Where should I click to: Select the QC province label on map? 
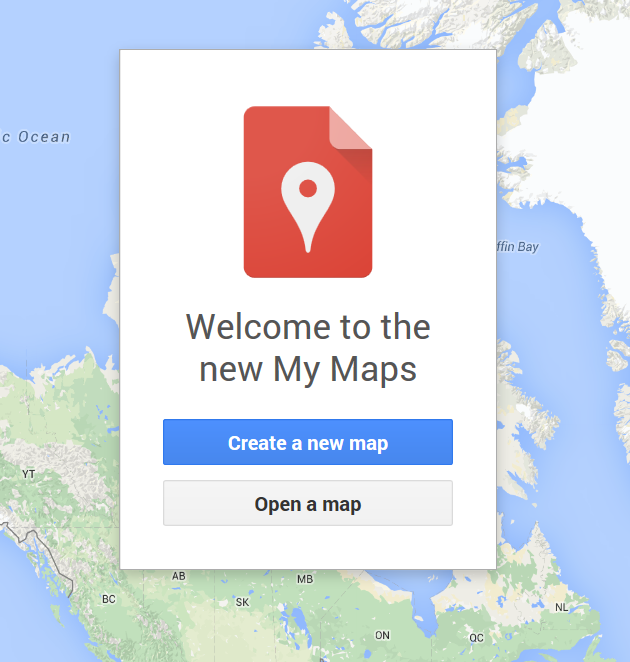pyautogui.click(x=476, y=638)
